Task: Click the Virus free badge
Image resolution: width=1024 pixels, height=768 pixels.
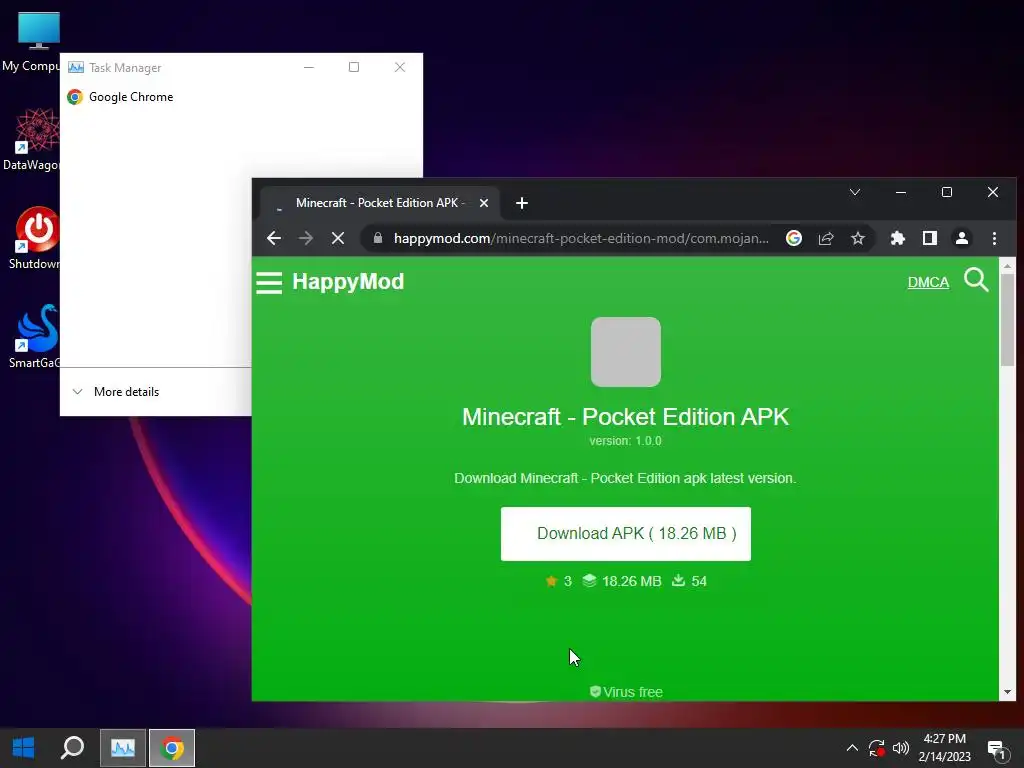Action: tap(626, 692)
